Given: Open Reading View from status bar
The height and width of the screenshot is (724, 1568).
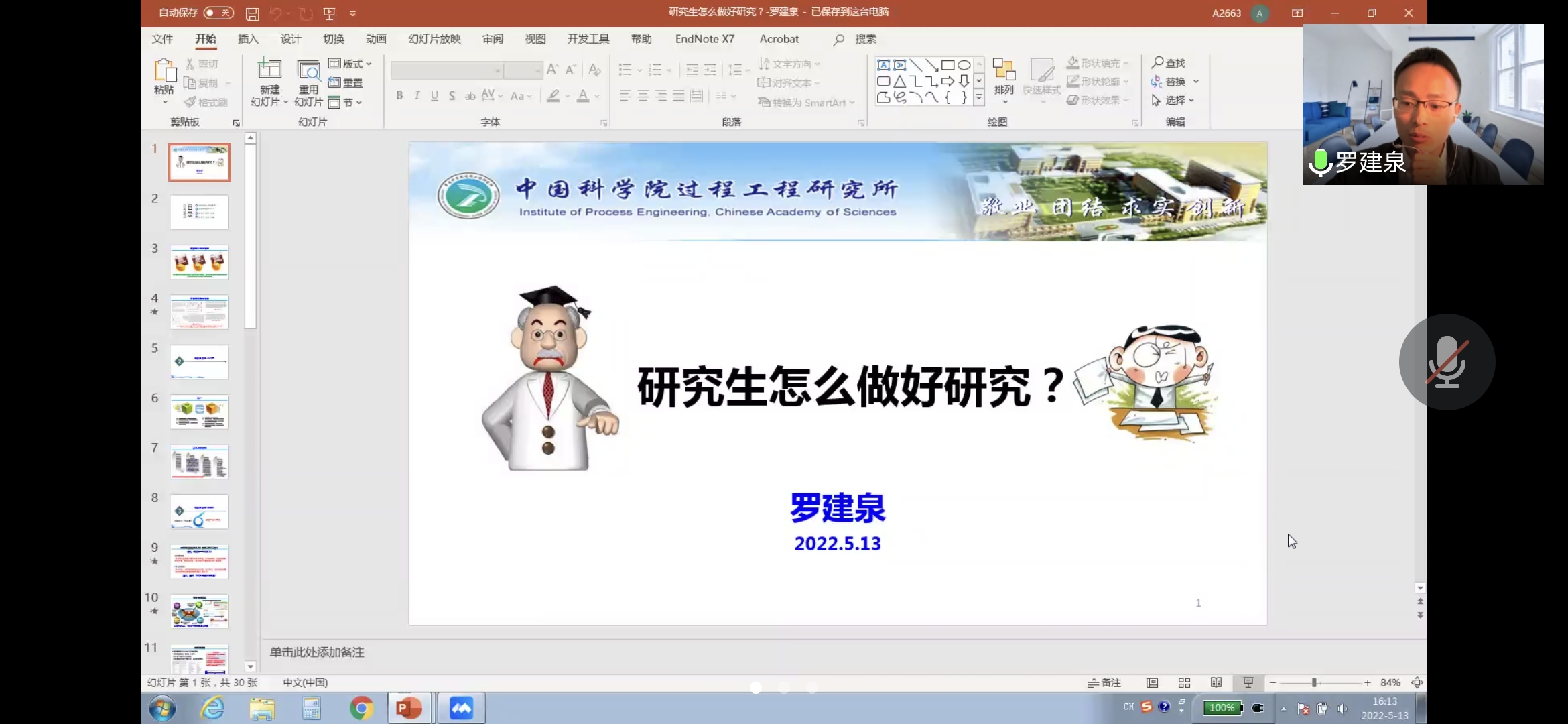Looking at the screenshot, I should pos(1216,682).
